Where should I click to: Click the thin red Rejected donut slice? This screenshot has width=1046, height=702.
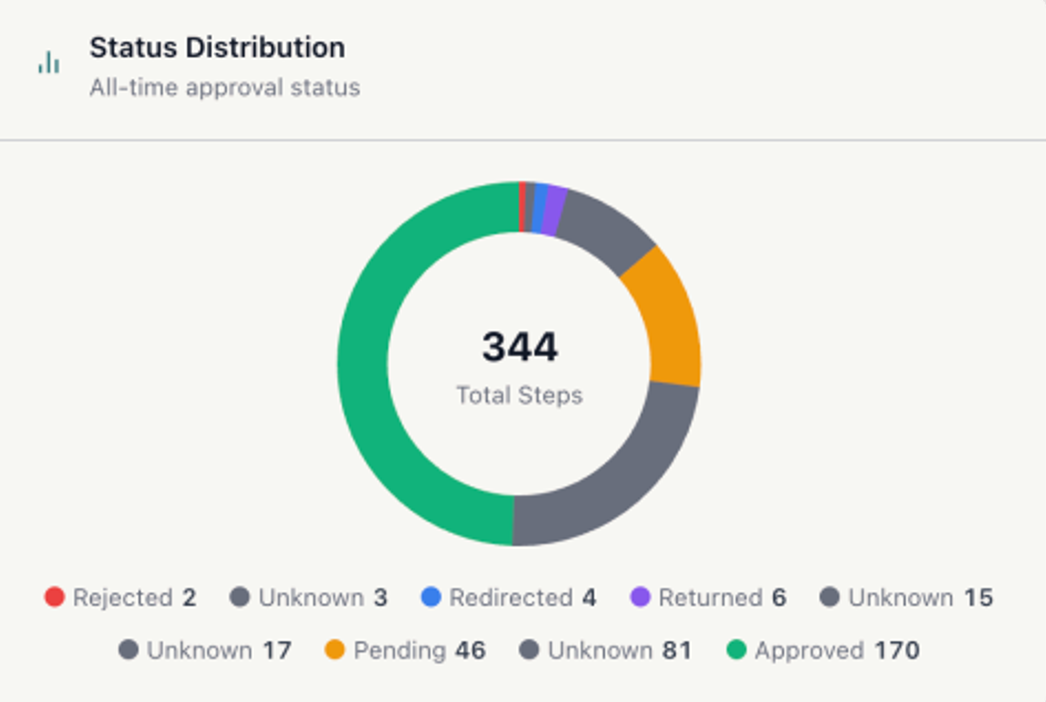(522, 206)
